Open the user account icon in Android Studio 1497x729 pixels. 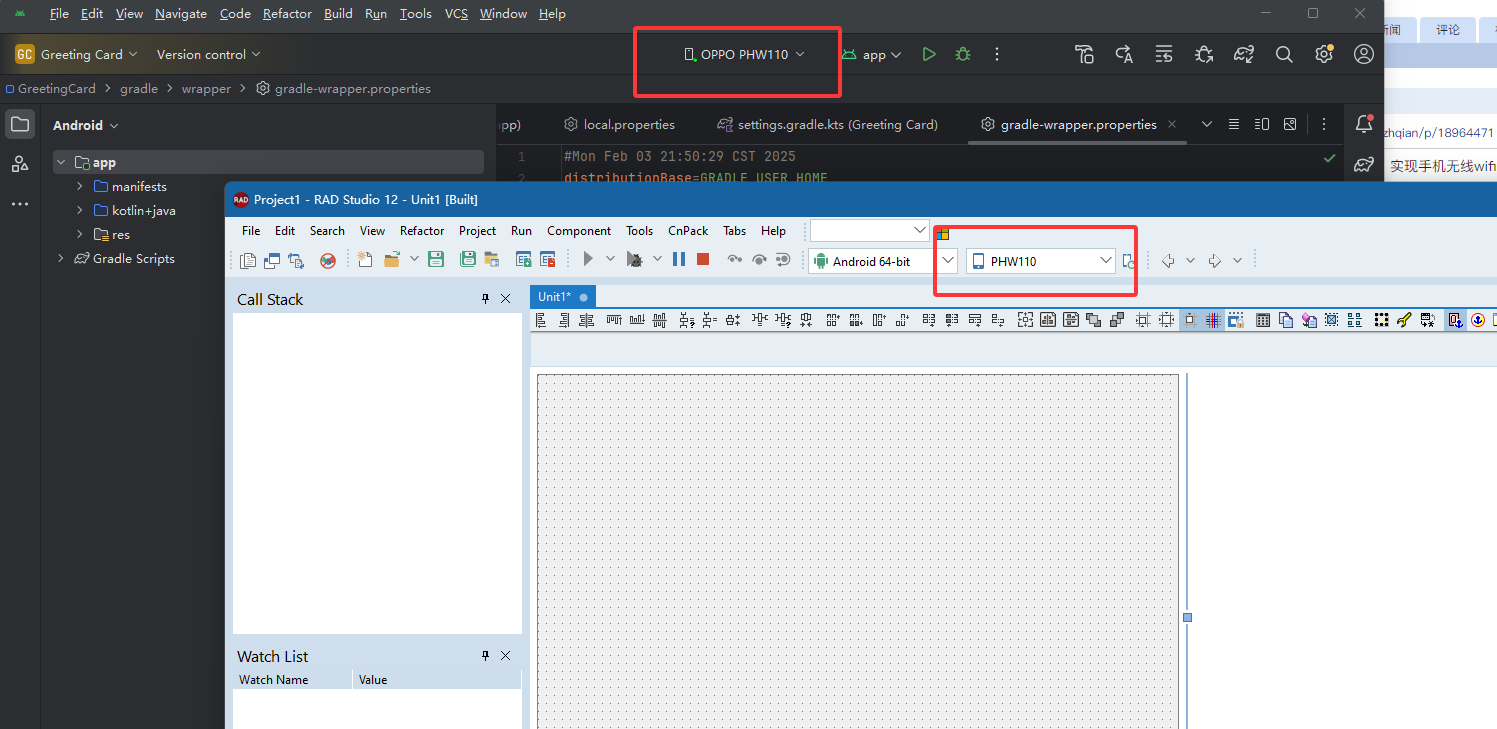1364,55
